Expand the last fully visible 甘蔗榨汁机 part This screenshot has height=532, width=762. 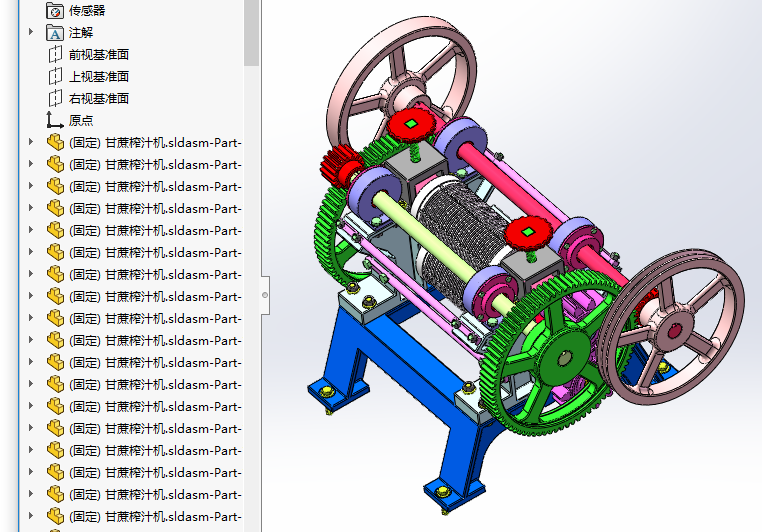[x=31, y=516]
